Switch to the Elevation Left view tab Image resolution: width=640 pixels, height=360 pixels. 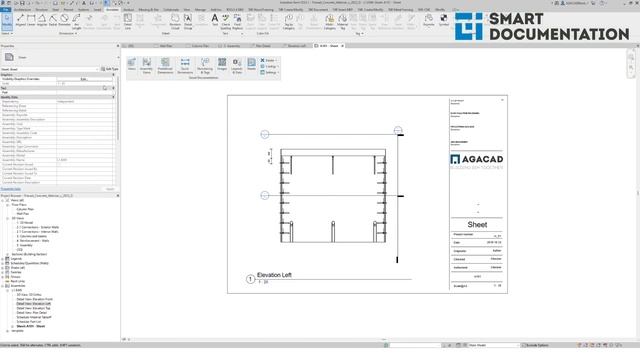pos(295,46)
